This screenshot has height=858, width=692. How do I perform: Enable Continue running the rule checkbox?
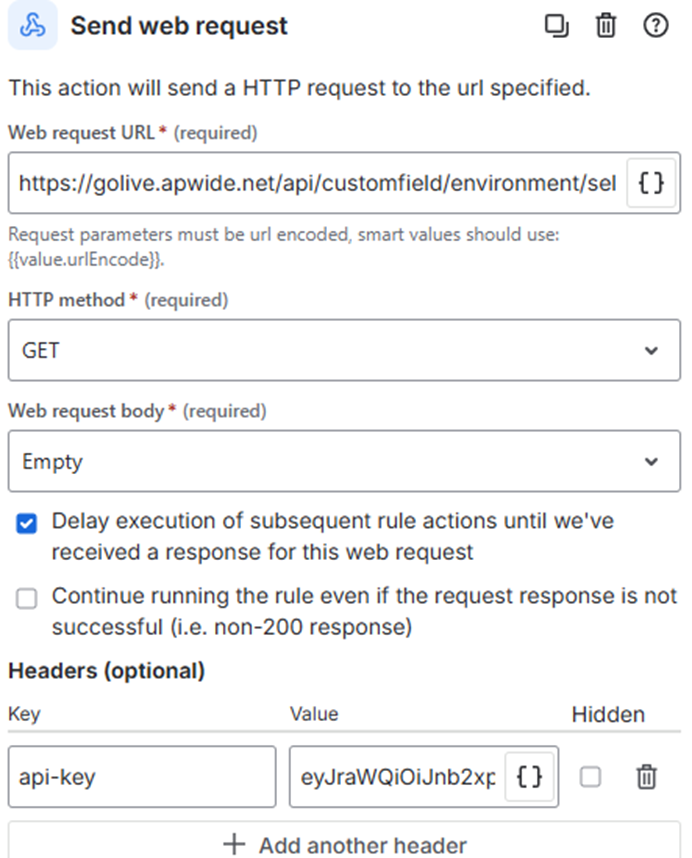pos(28,598)
